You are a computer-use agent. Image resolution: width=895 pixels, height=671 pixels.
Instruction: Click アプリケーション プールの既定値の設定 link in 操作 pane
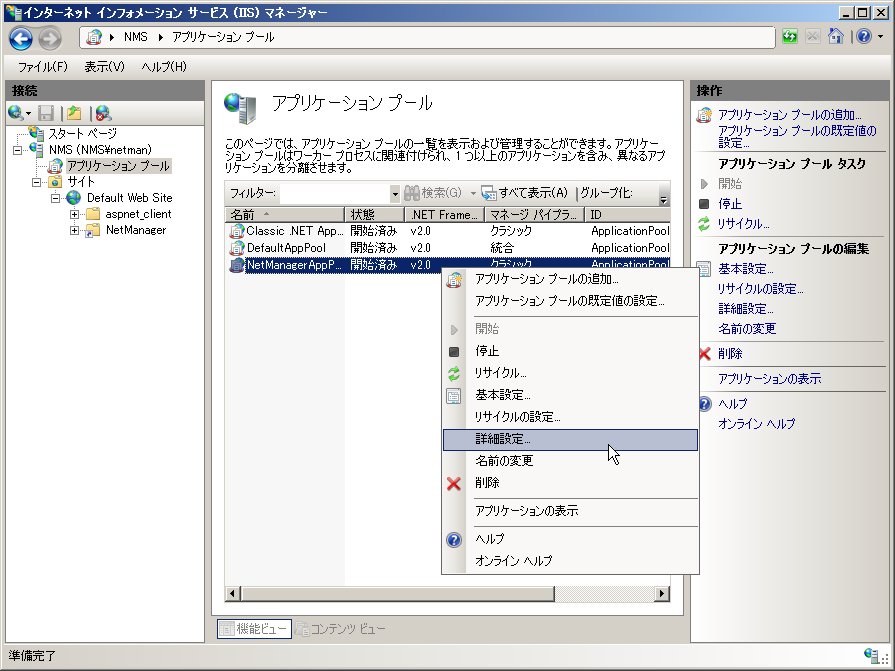797,137
